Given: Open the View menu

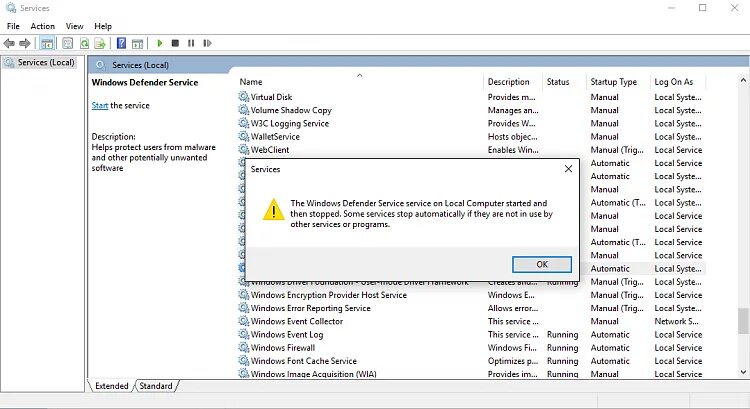Looking at the screenshot, I should tap(74, 26).
